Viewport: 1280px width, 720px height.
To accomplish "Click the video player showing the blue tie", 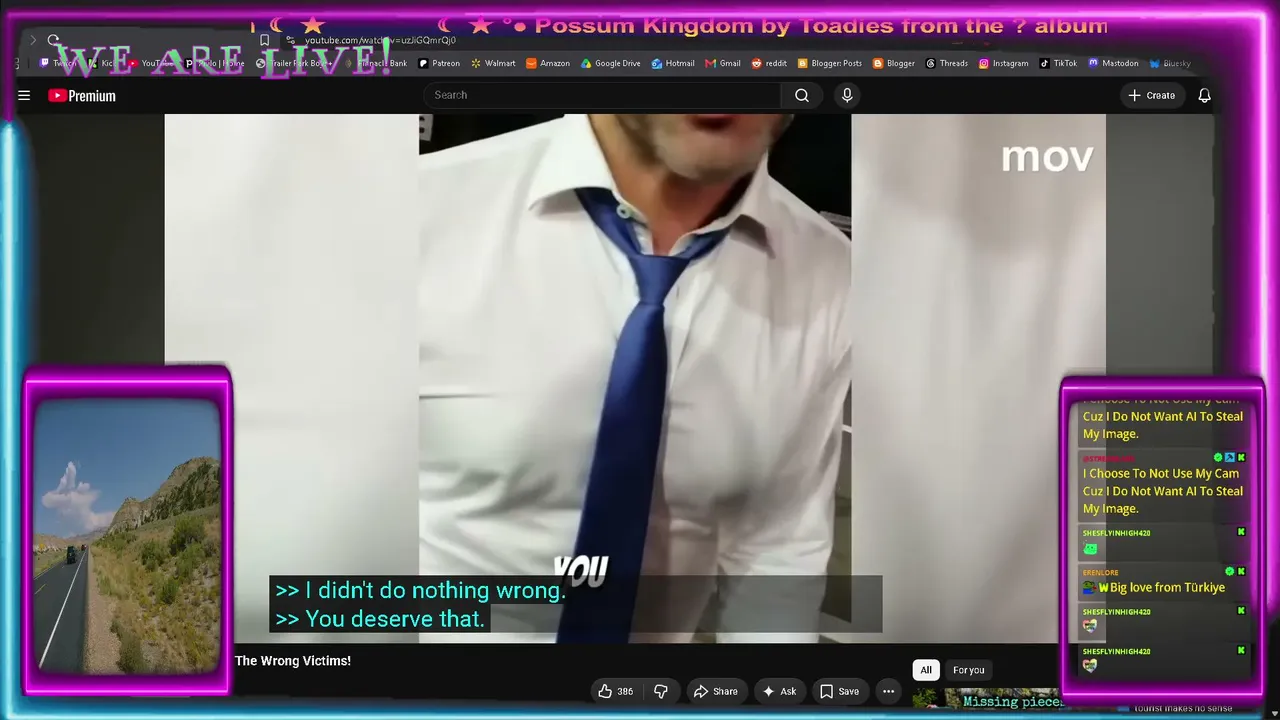I will click(x=635, y=378).
